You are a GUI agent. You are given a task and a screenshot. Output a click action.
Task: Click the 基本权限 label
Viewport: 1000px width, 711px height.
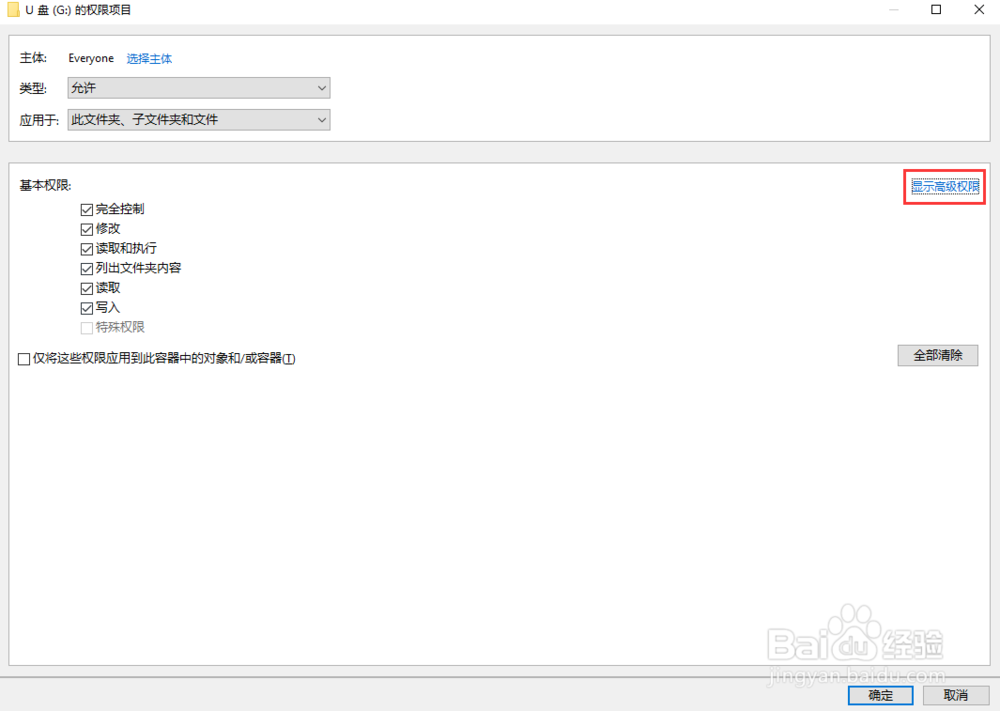(x=45, y=186)
